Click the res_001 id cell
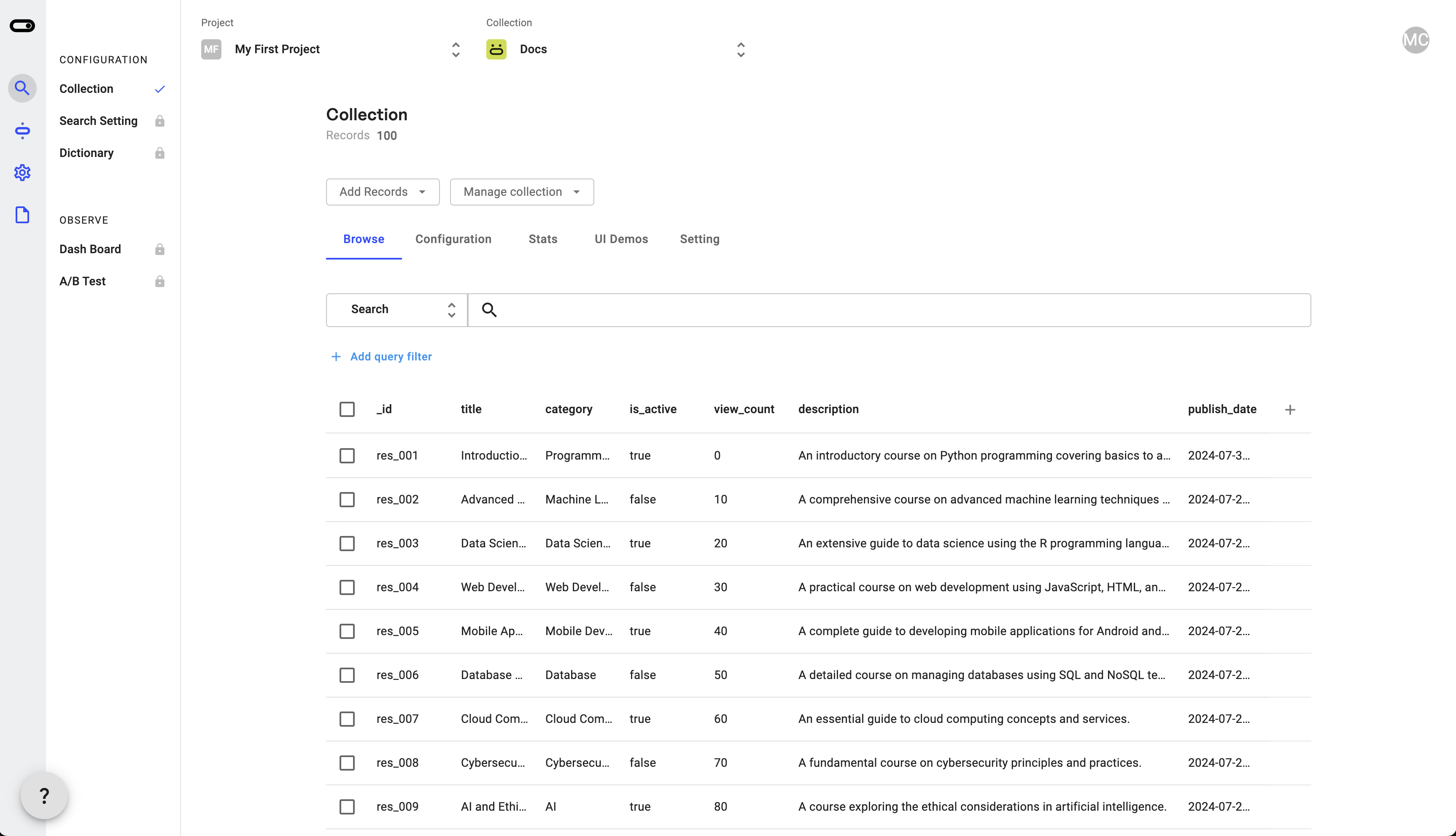 (397, 456)
